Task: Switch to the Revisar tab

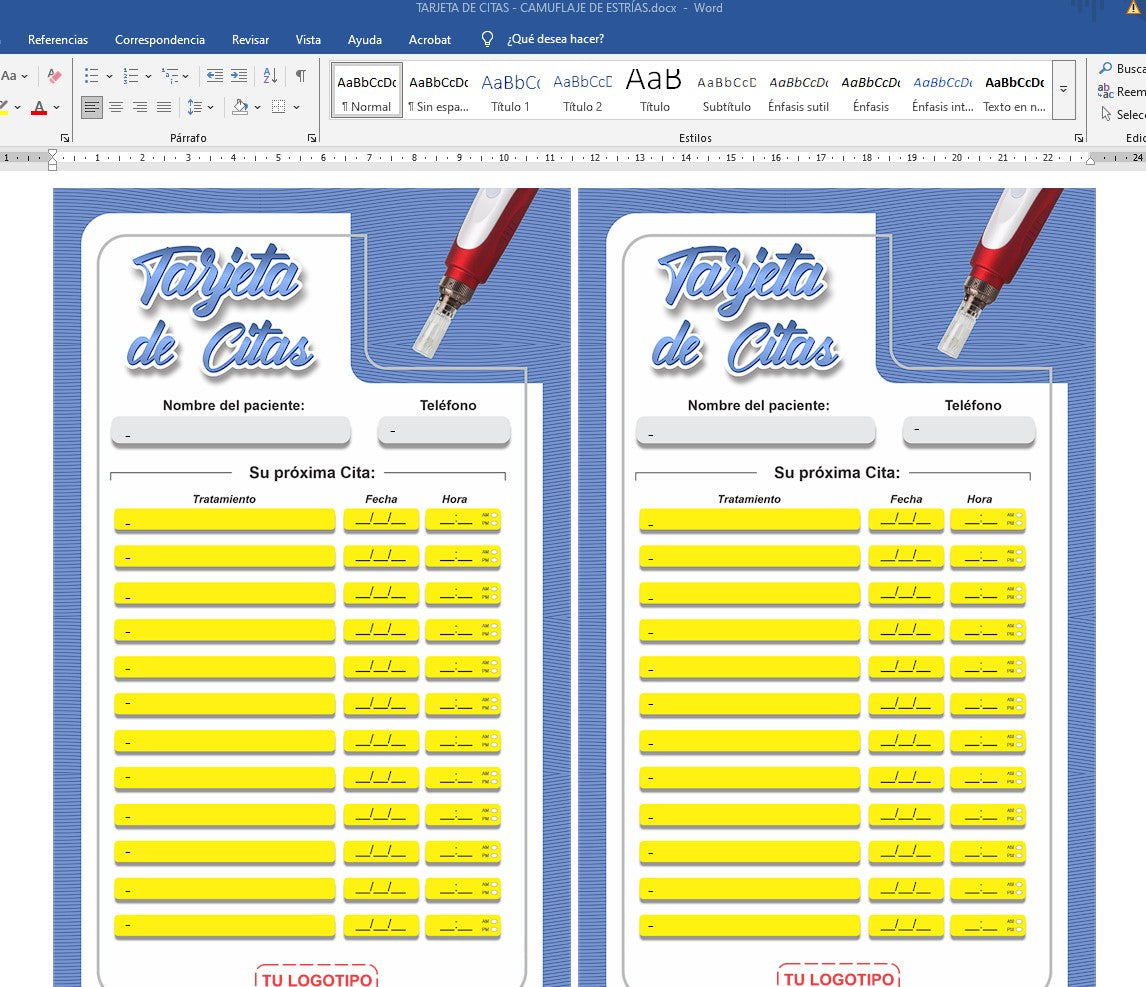Action: pyautogui.click(x=250, y=40)
